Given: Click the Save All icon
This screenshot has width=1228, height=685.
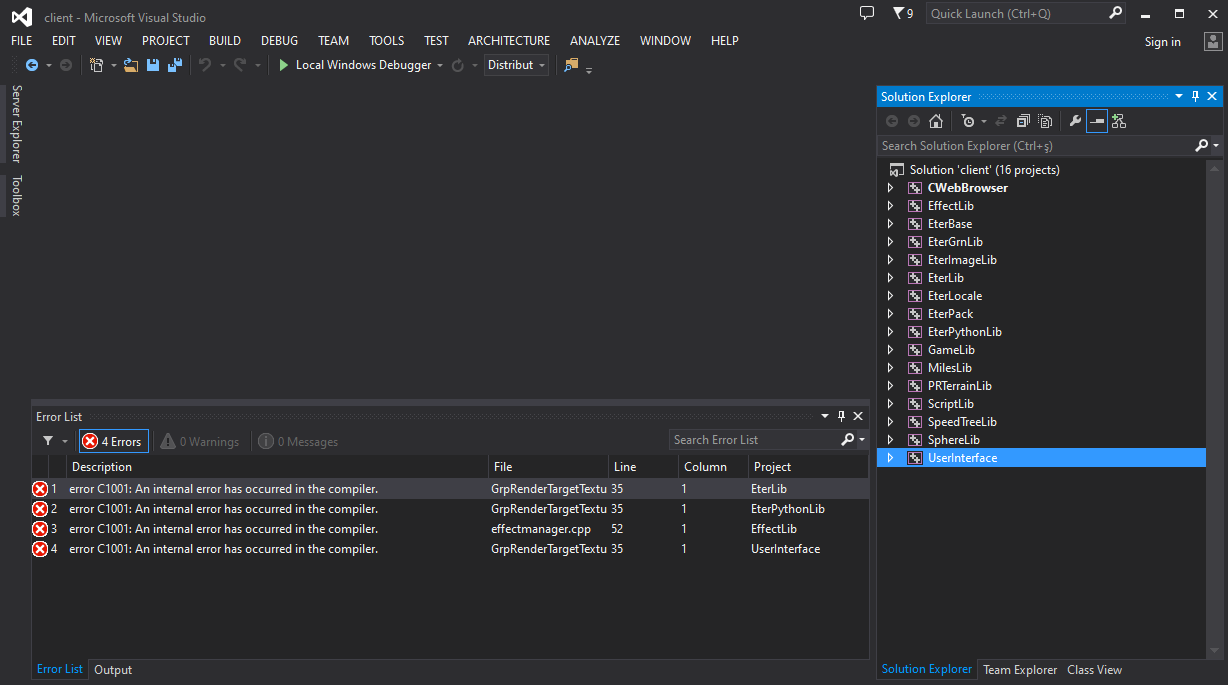Looking at the screenshot, I should click(174, 65).
